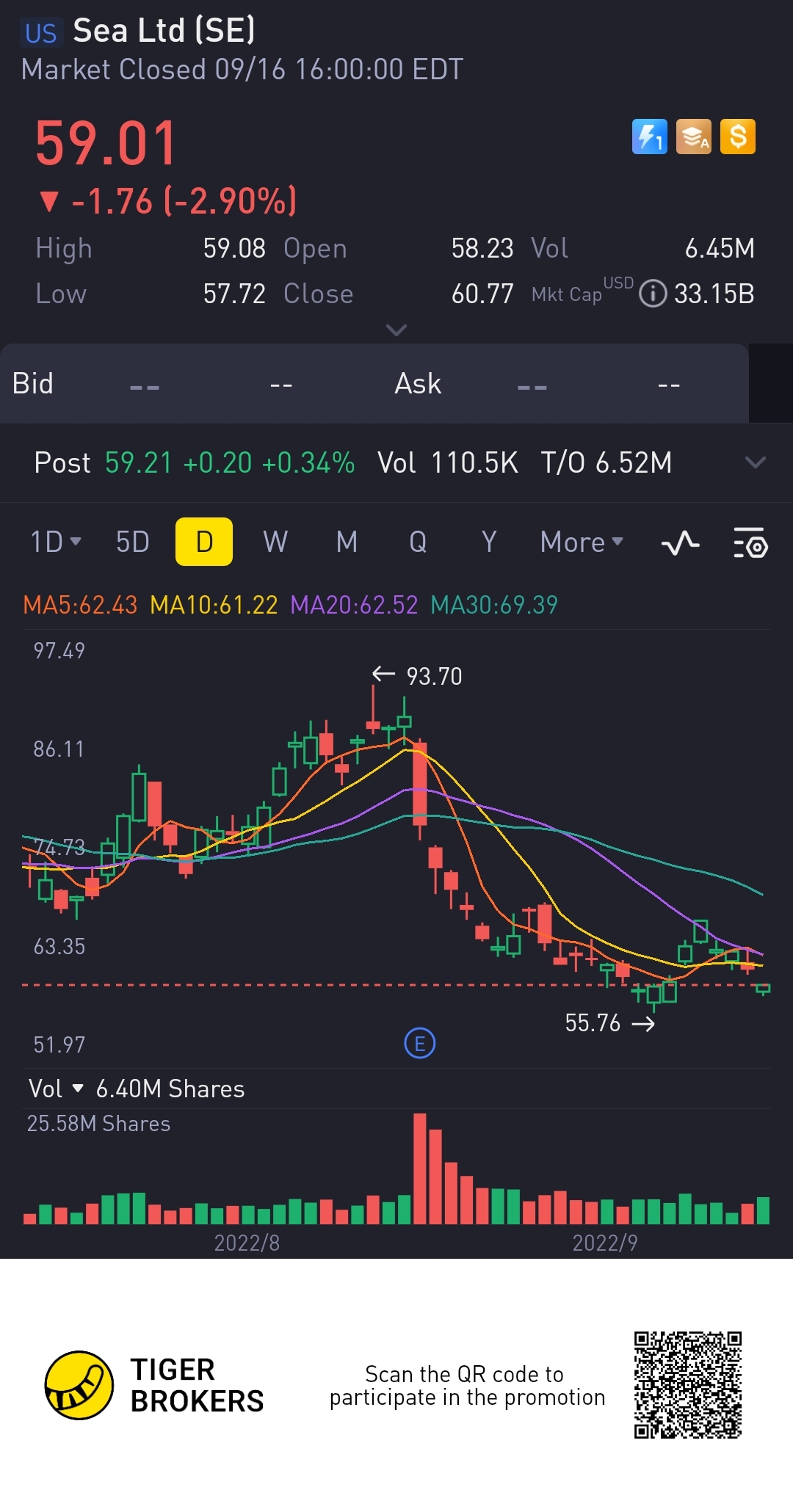The width and height of the screenshot is (793, 1512).
Task: Tap the Sea Ltd (SE) title
Action: click(x=164, y=31)
